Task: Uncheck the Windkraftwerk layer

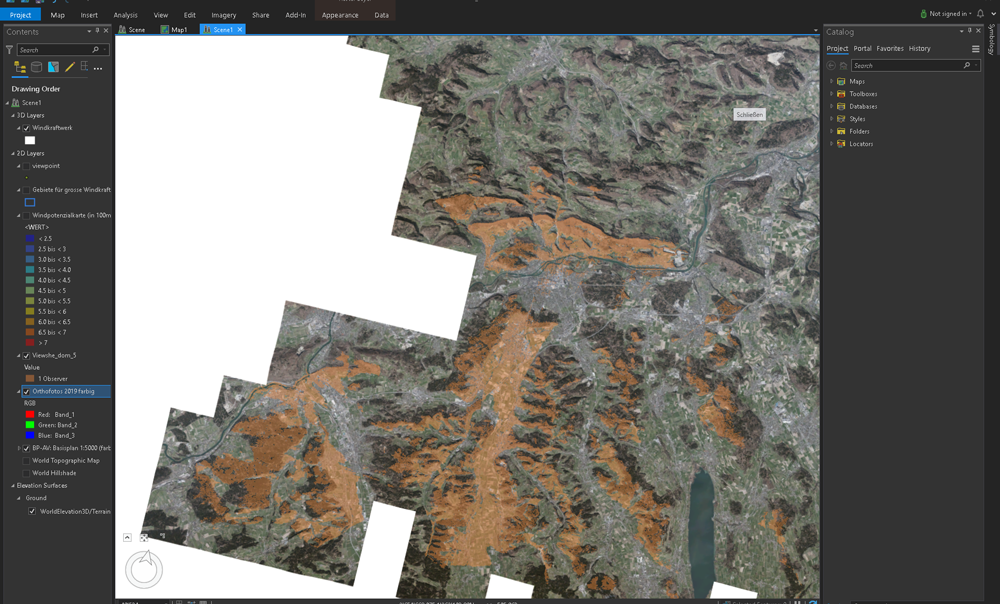Action: (x=27, y=128)
